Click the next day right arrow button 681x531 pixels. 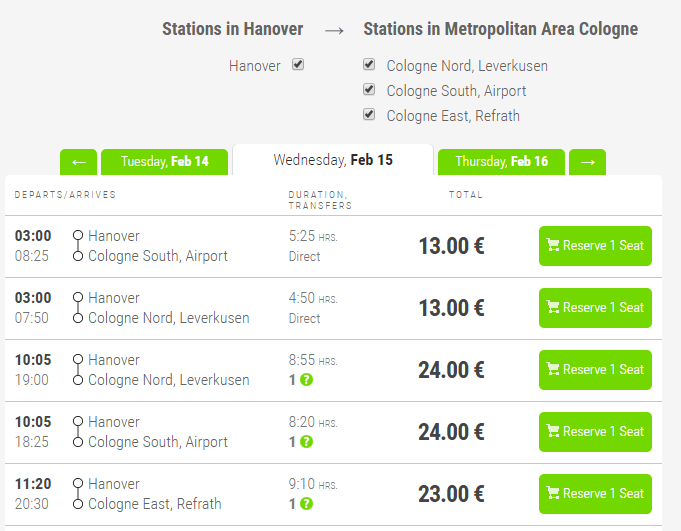[x=587, y=162]
